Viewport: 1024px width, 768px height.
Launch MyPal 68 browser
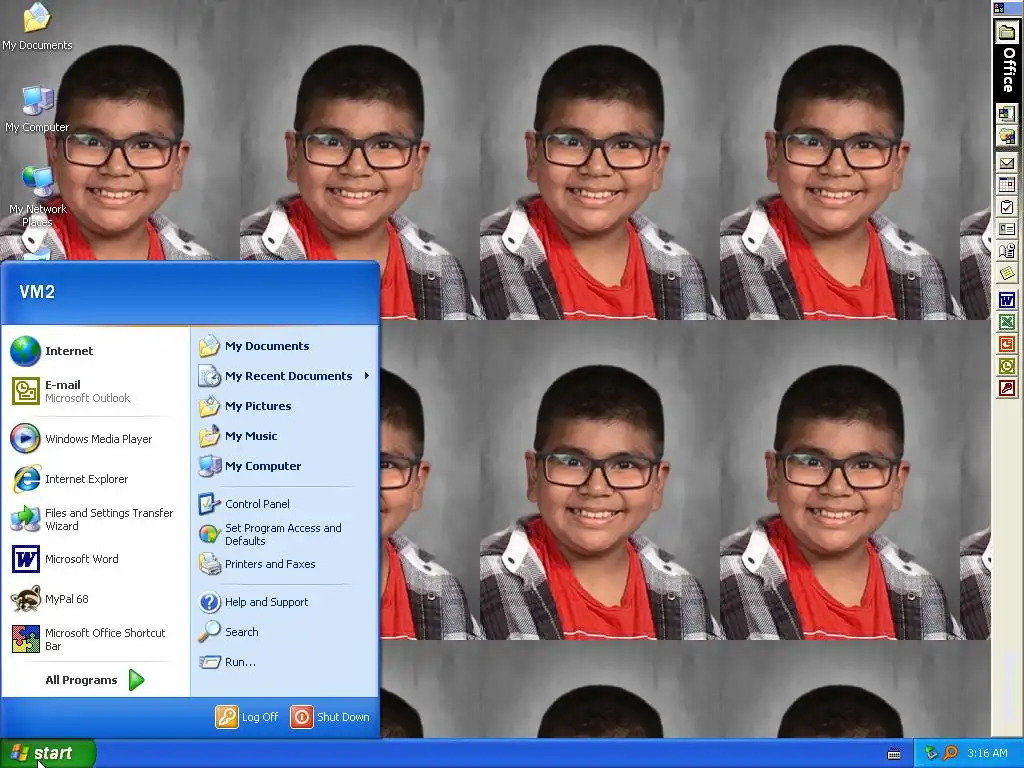point(95,599)
